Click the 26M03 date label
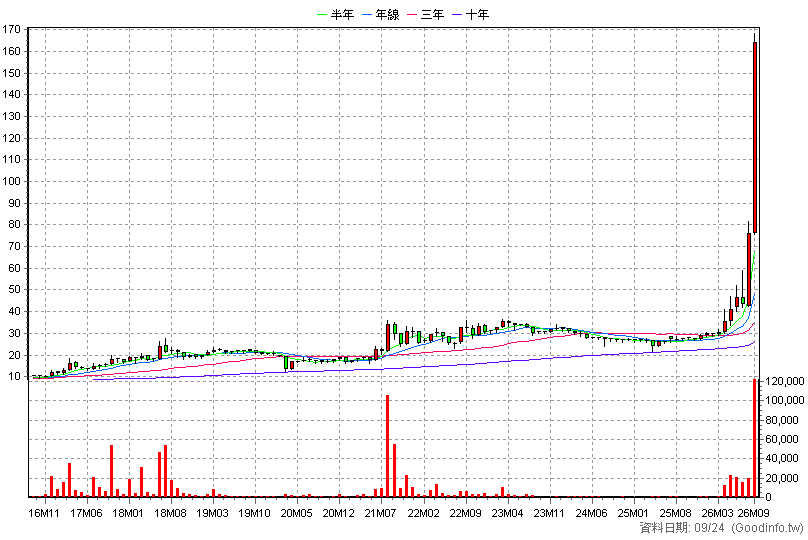This screenshot has width=808, height=540. tap(718, 513)
